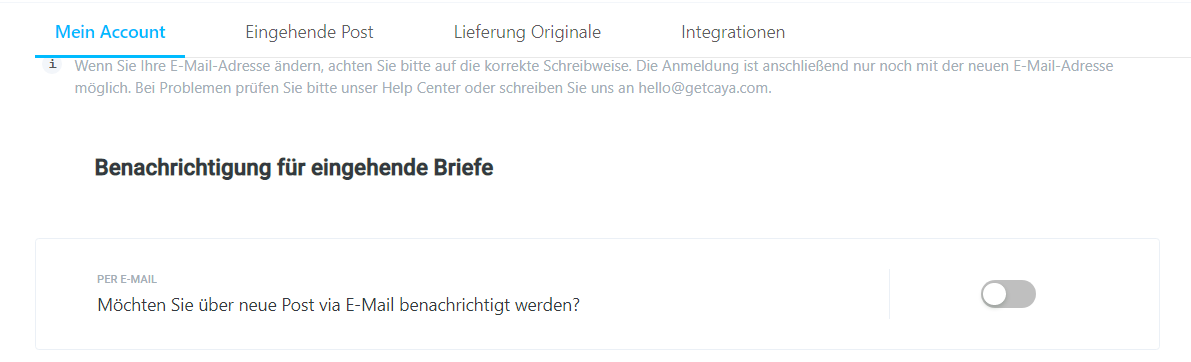This screenshot has height=362, width=1191.
Task: Enable email notifications for new post
Action: click(x=1008, y=294)
